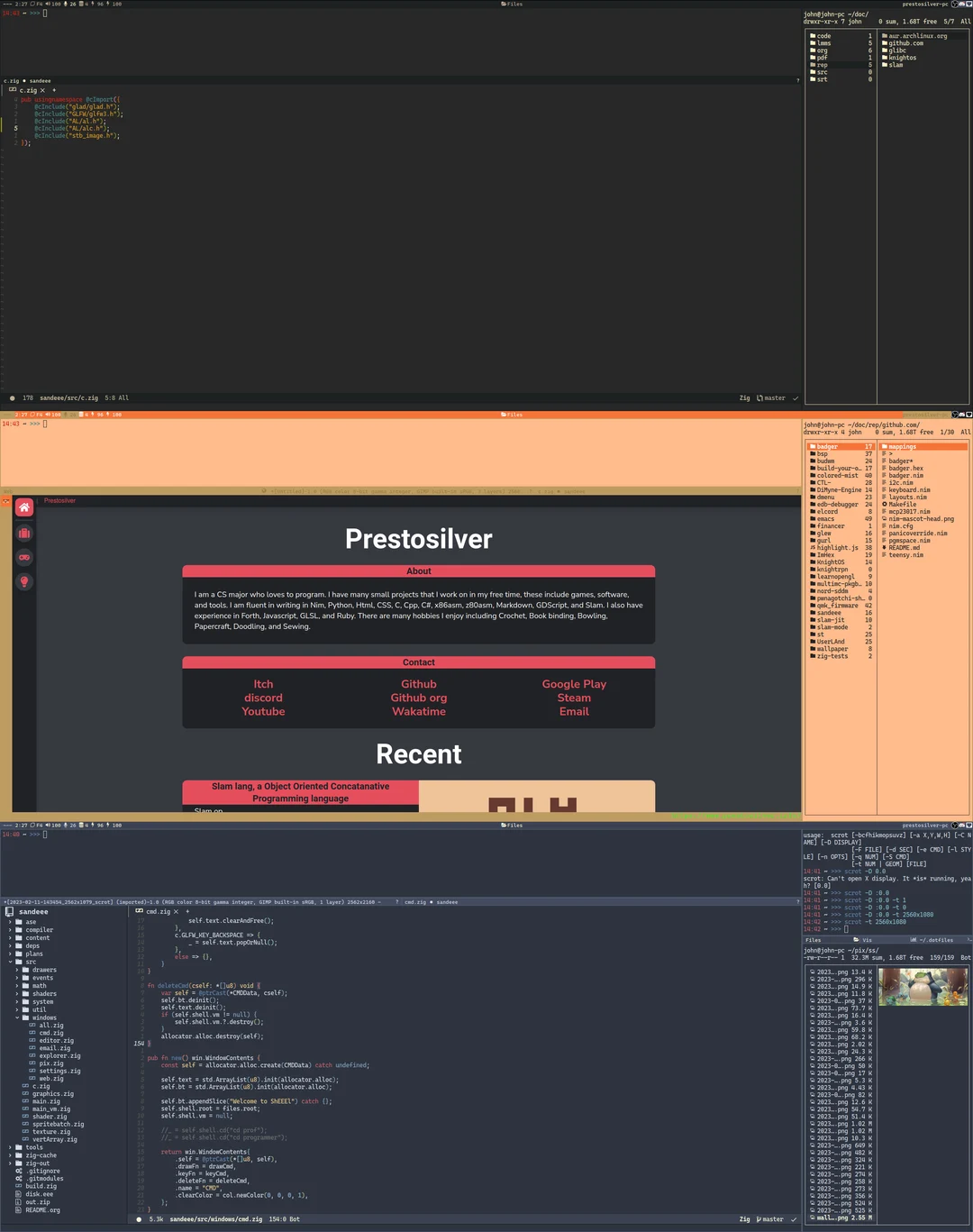Click the image preview thumbnail in ranger

coord(923,987)
